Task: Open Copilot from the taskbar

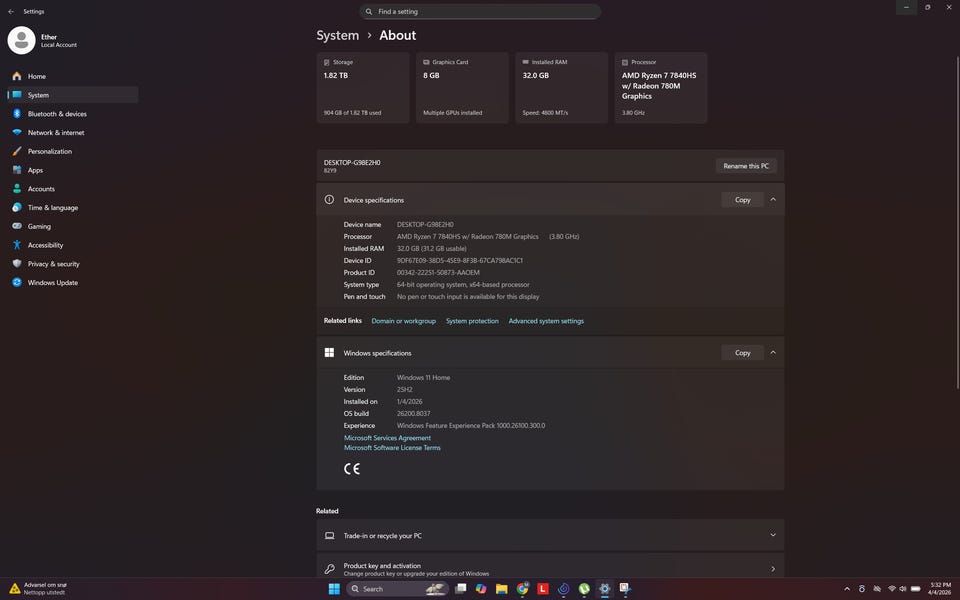Action: 481,589
